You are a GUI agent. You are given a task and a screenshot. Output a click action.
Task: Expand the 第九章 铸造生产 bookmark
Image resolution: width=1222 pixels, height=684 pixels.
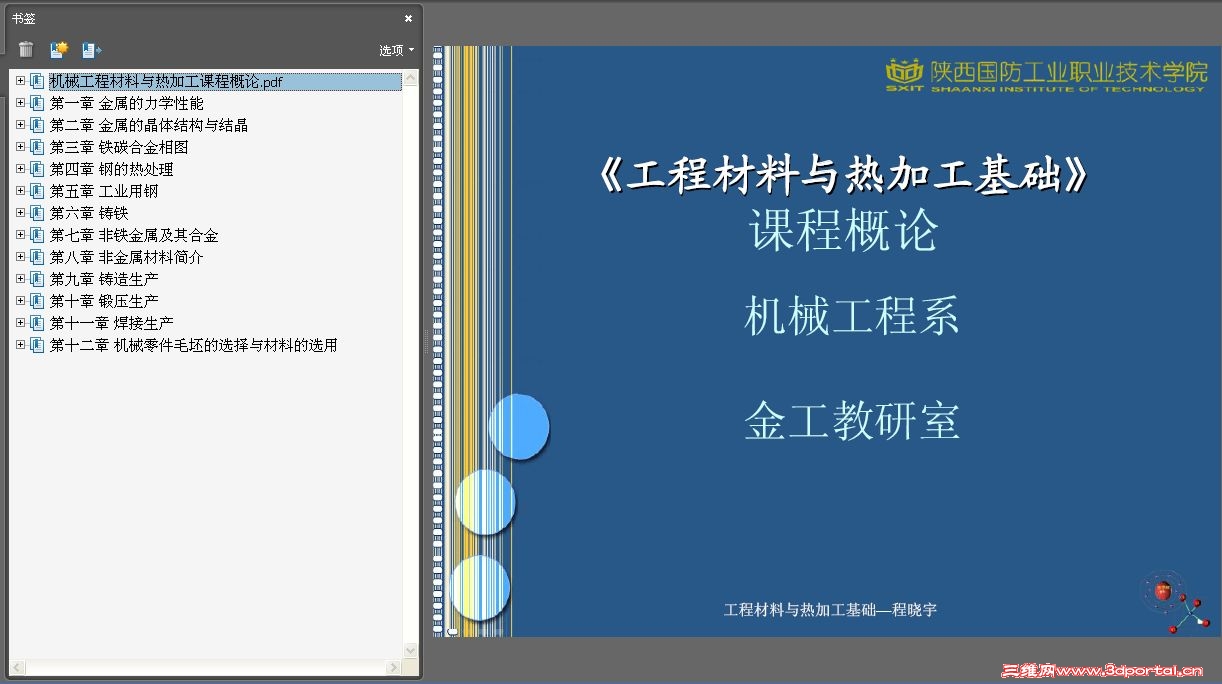point(20,279)
